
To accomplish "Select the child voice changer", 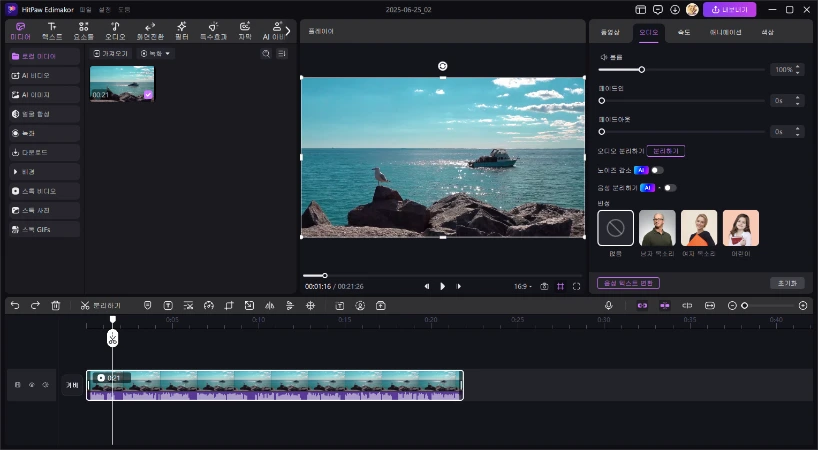I will click(741, 228).
